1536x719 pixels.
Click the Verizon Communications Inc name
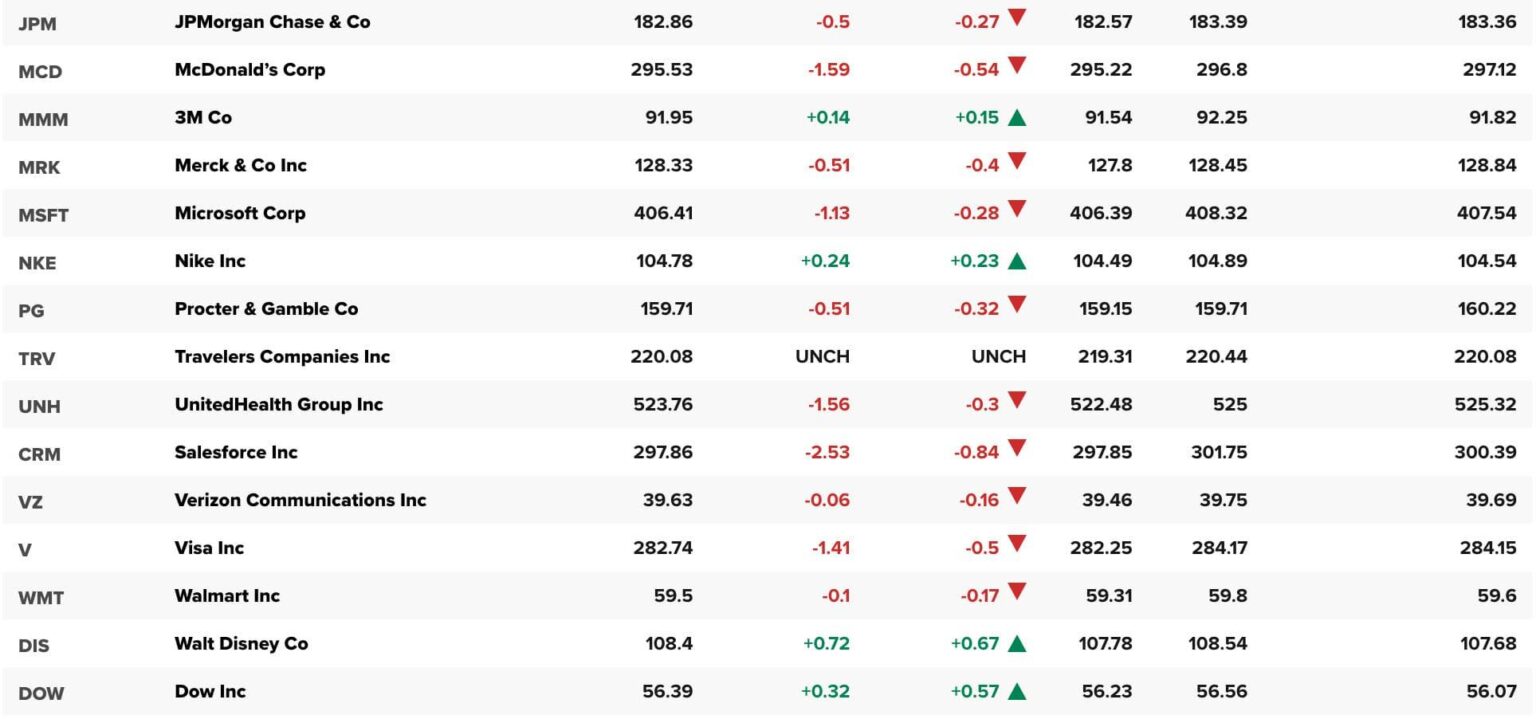click(x=300, y=500)
